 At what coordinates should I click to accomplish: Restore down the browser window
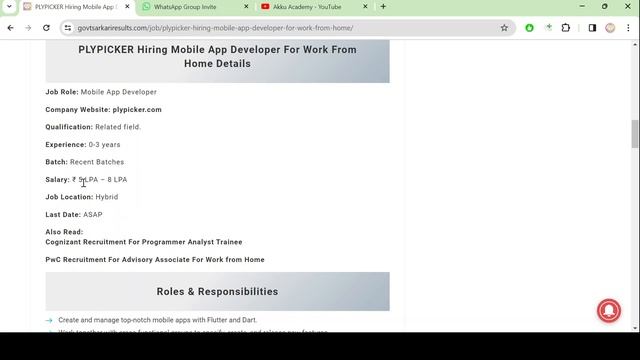[605, 7]
